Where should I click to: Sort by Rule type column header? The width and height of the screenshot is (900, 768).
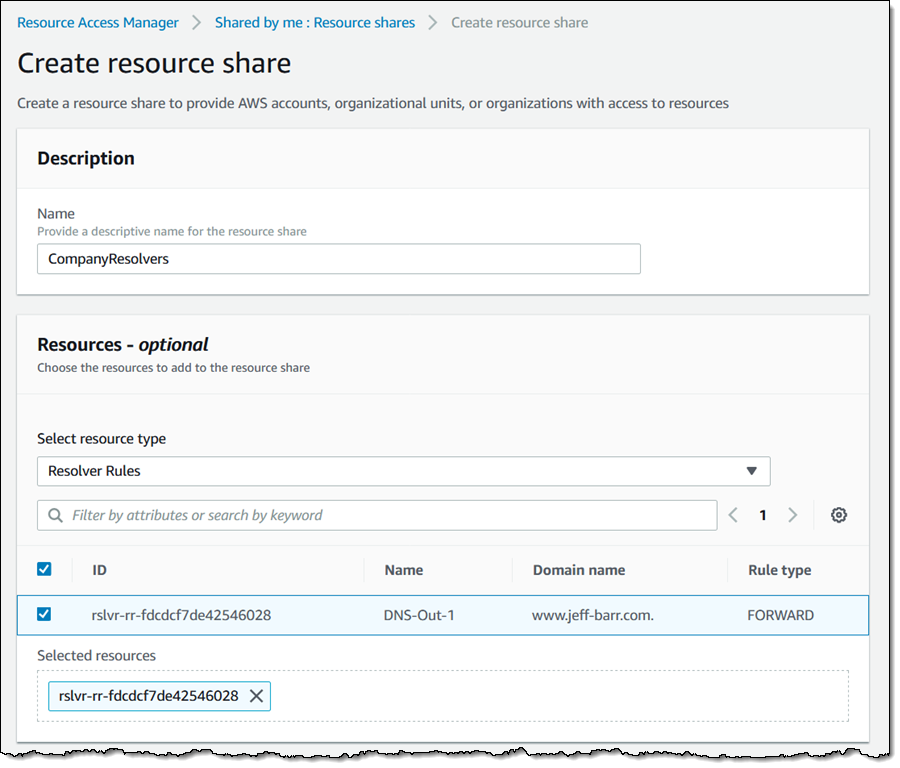click(x=779, y=570)
